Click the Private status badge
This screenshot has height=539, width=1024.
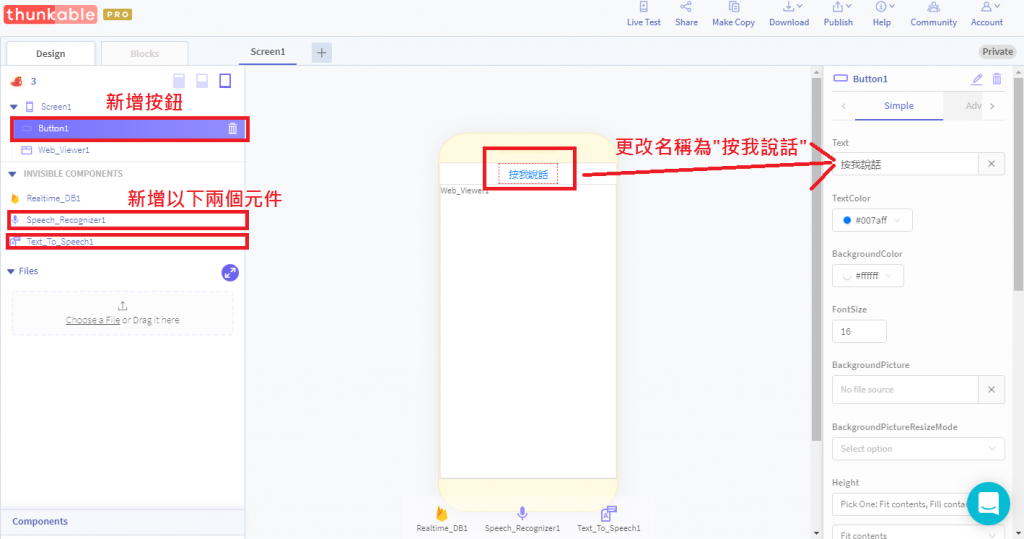pos(997,52)
